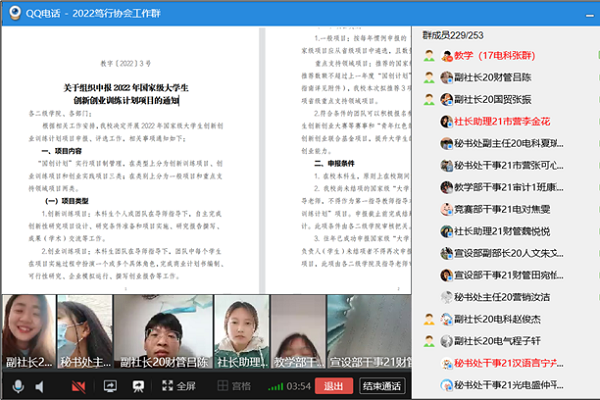Click the avatar of 副社长20财管吕陈
The width and height of the screenshot is (600, 400).
430,77
